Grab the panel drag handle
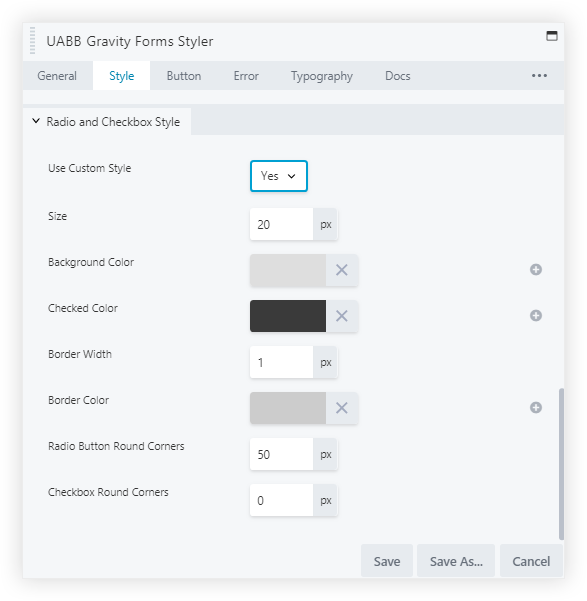587x601 pixels. (33, 41)
